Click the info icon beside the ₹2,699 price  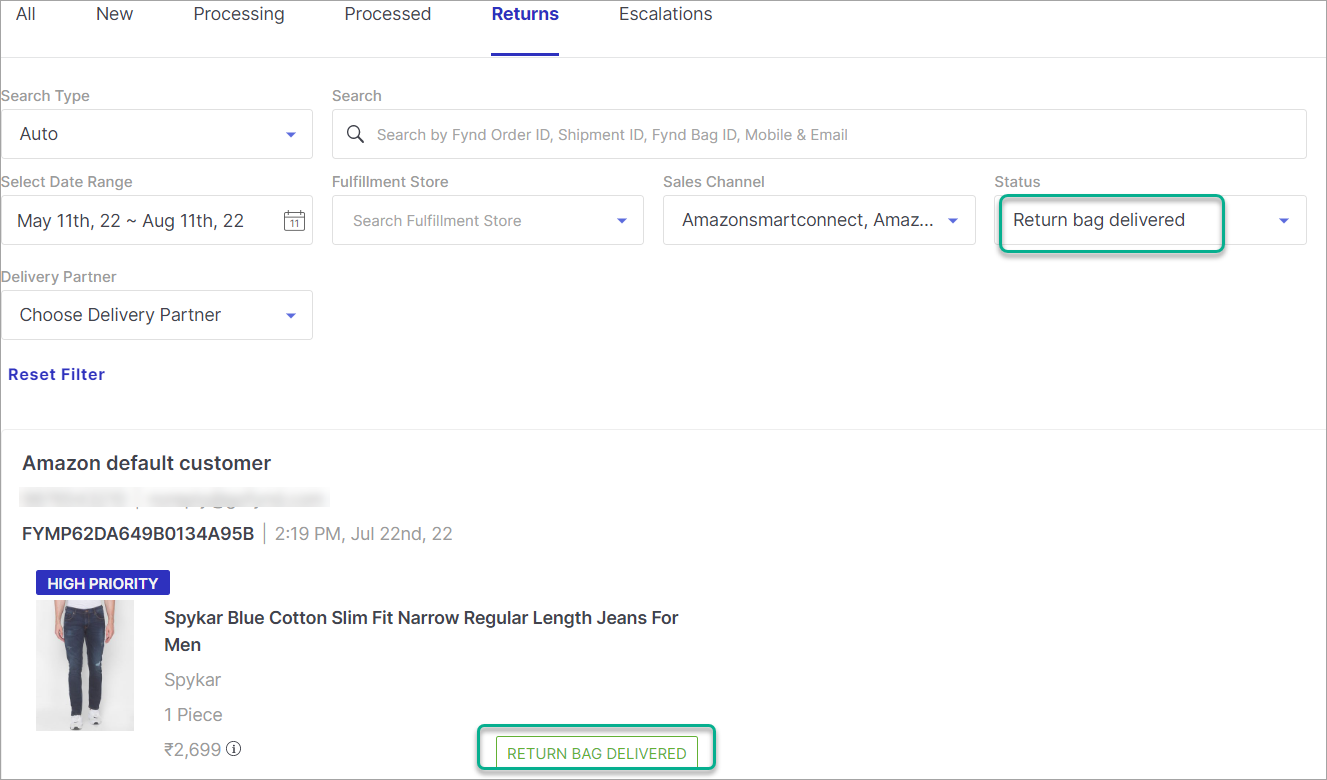point(233,749)
